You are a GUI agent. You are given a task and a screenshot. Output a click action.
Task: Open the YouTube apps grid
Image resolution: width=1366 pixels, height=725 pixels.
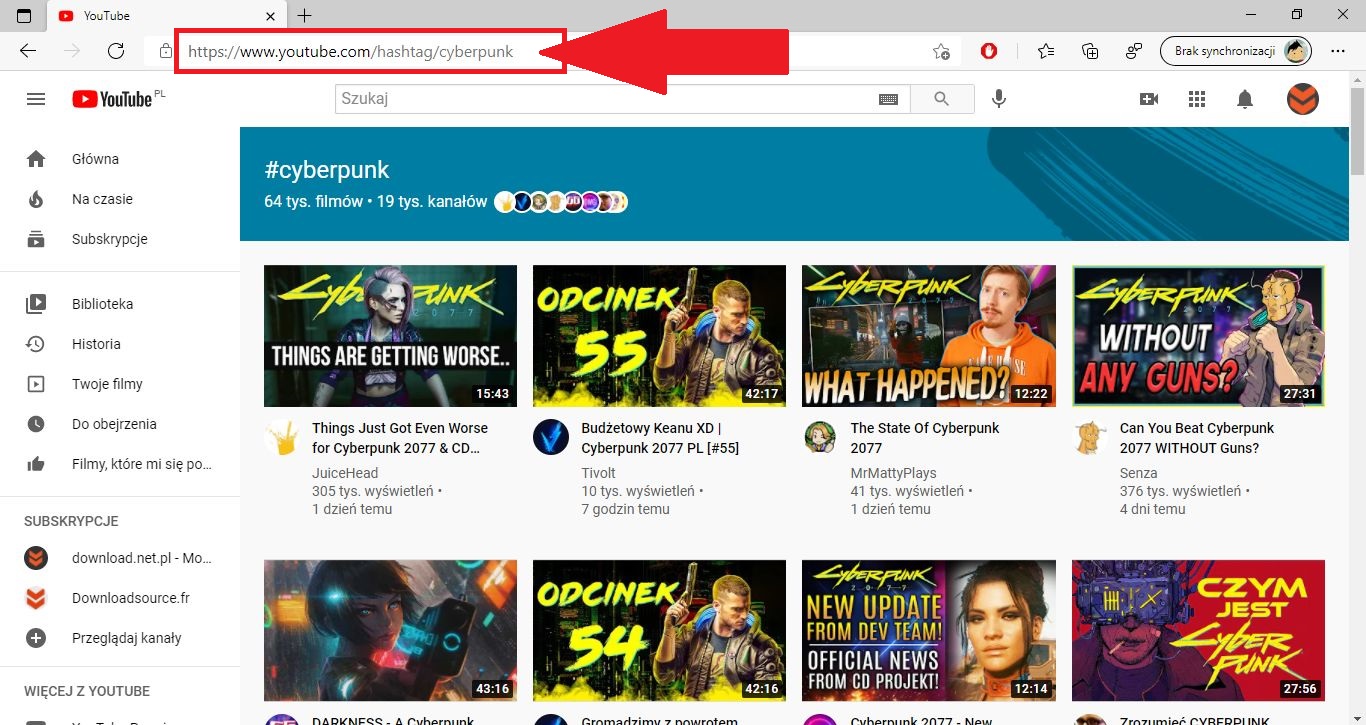click(1197, 99)
